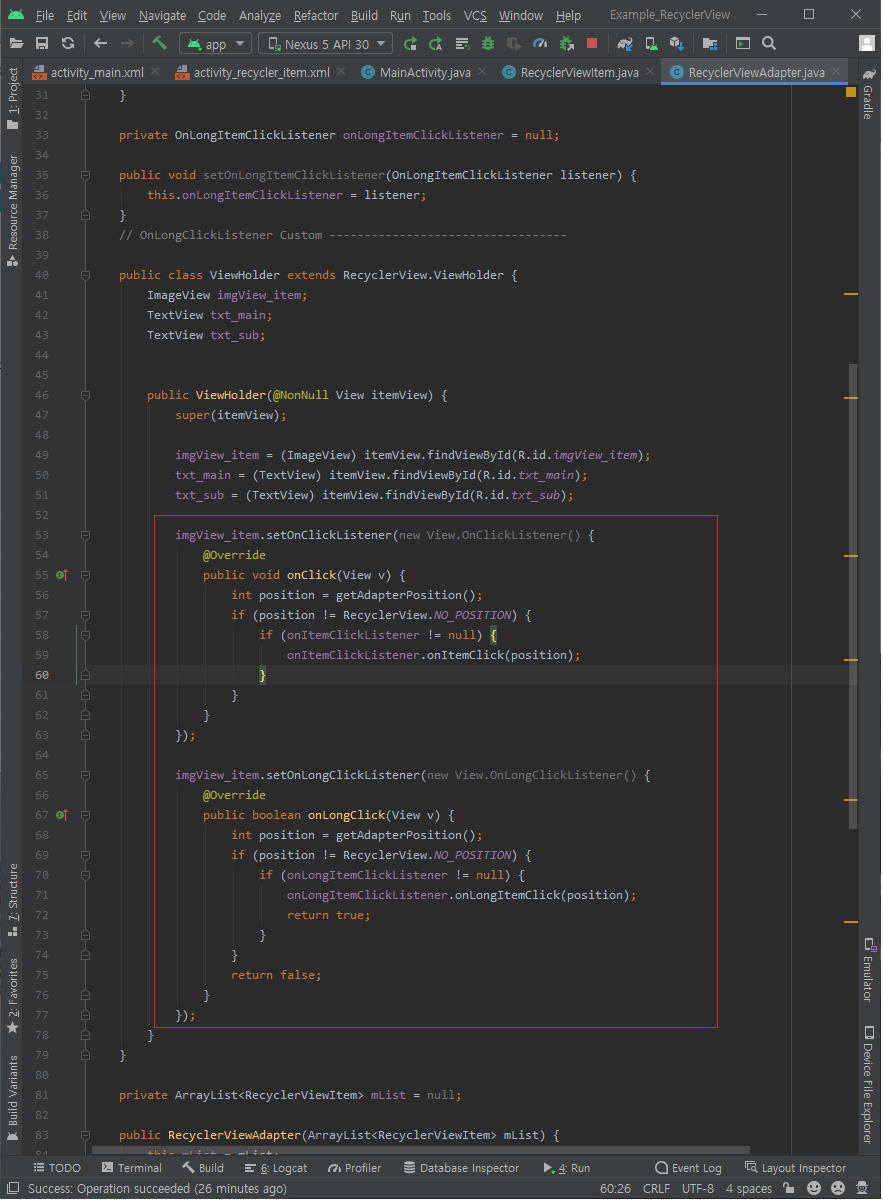The image size is (883, 1200).
Task: Open the Database Inspector tool window
Action: tap(462, 1168)
